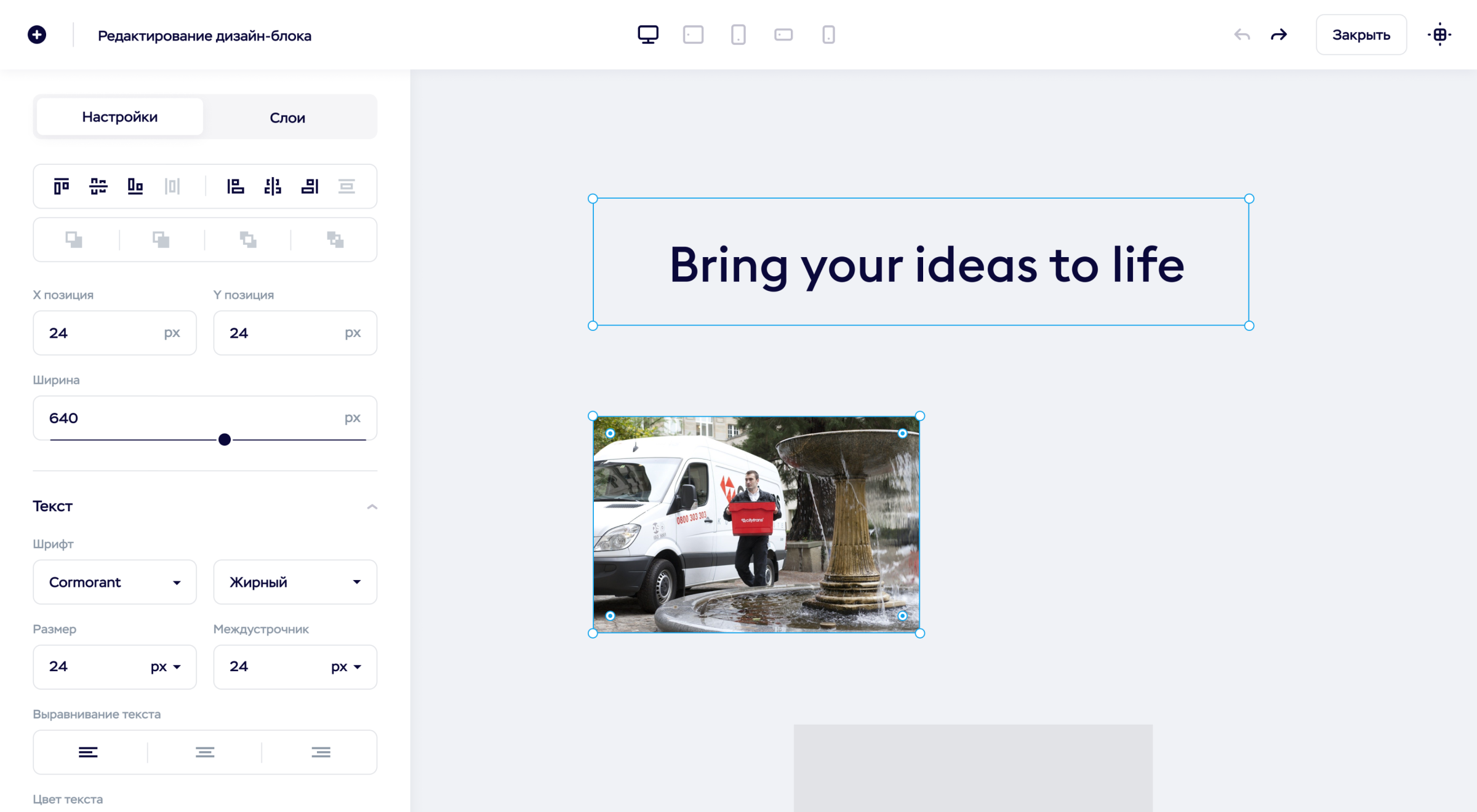
Task: Open the Cormorant font dropdown
Action: (114, 582)
